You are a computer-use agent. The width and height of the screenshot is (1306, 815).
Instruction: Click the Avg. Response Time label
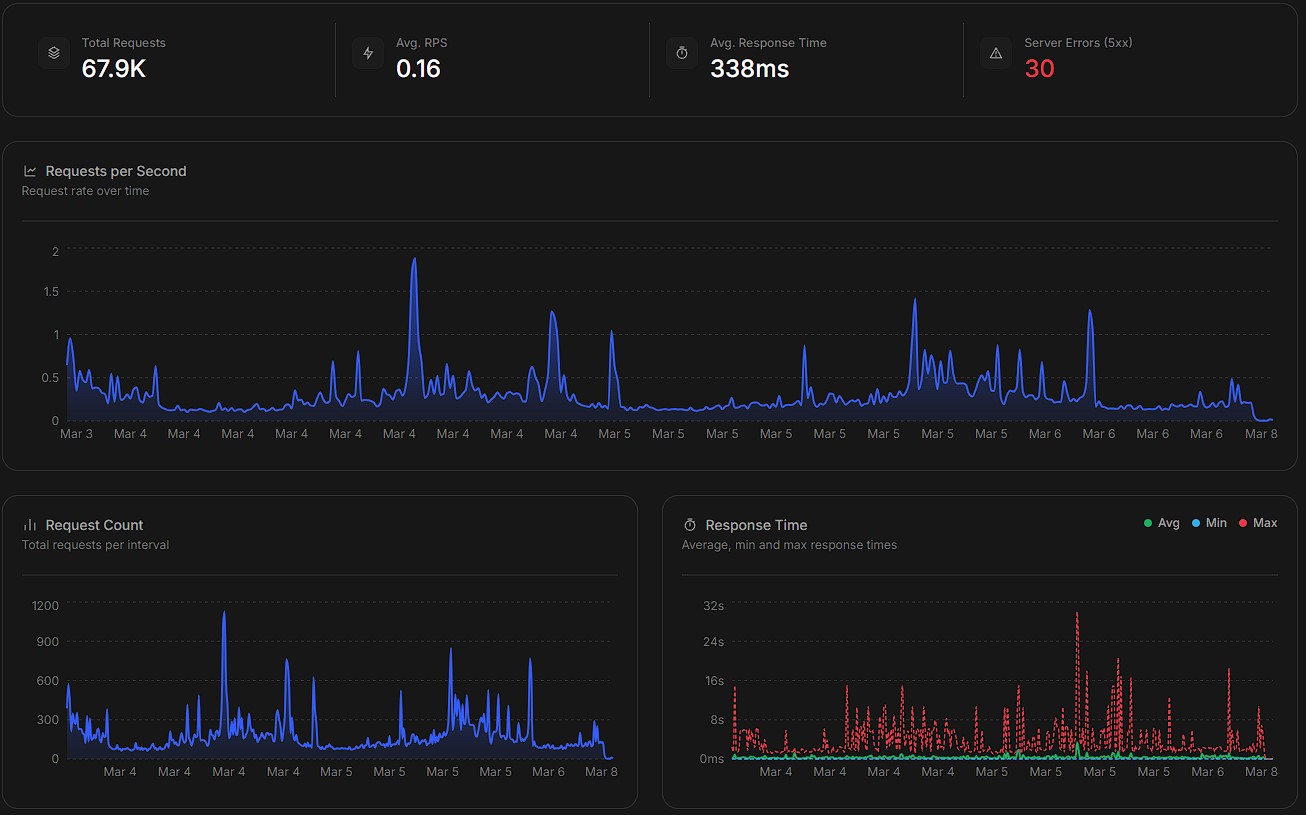pos(768,43)
